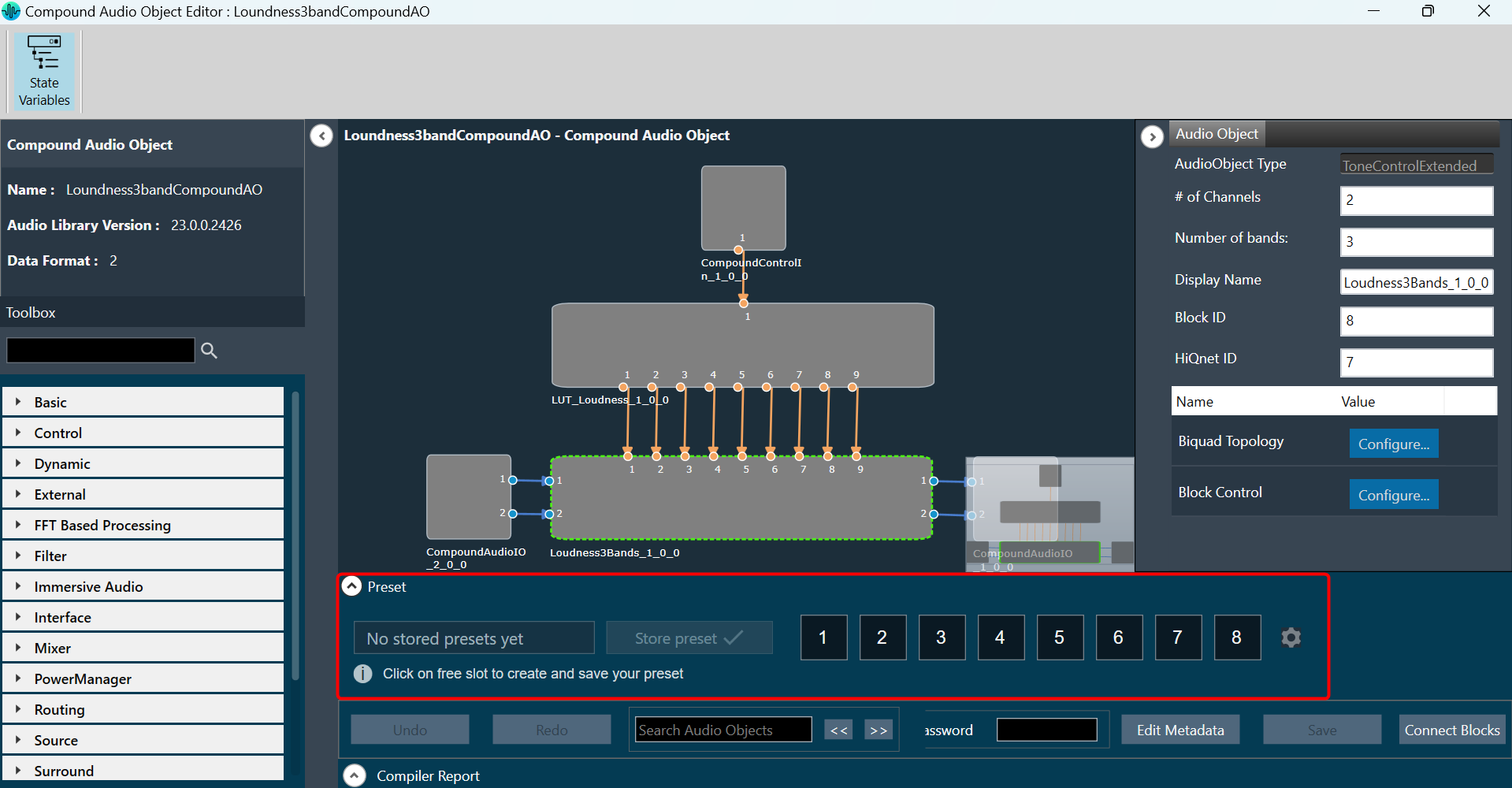
Task: Edit the Block ID field
Action: point(1416,321)
